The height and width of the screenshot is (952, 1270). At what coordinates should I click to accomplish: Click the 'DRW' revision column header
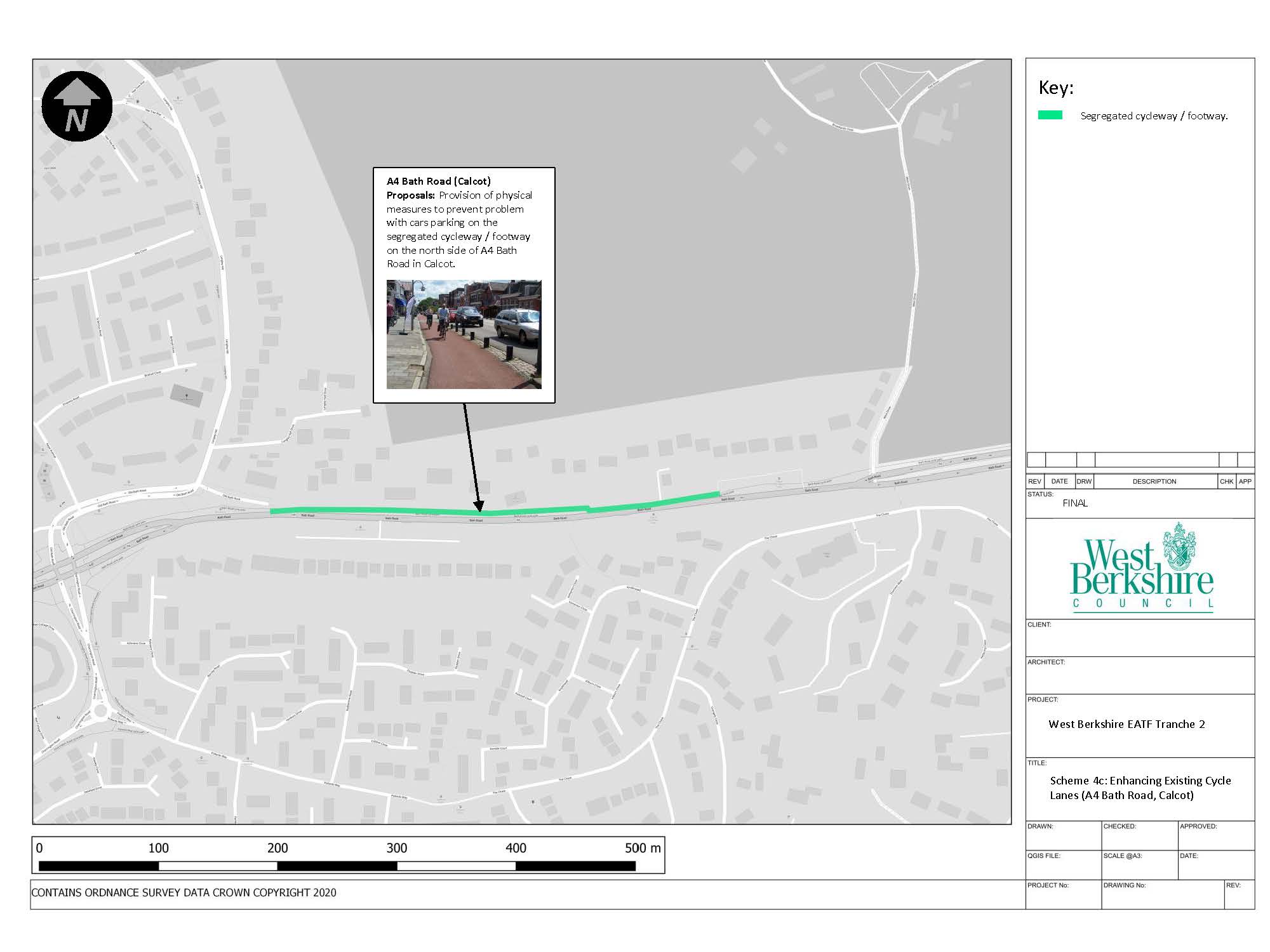pos(1084,482)
